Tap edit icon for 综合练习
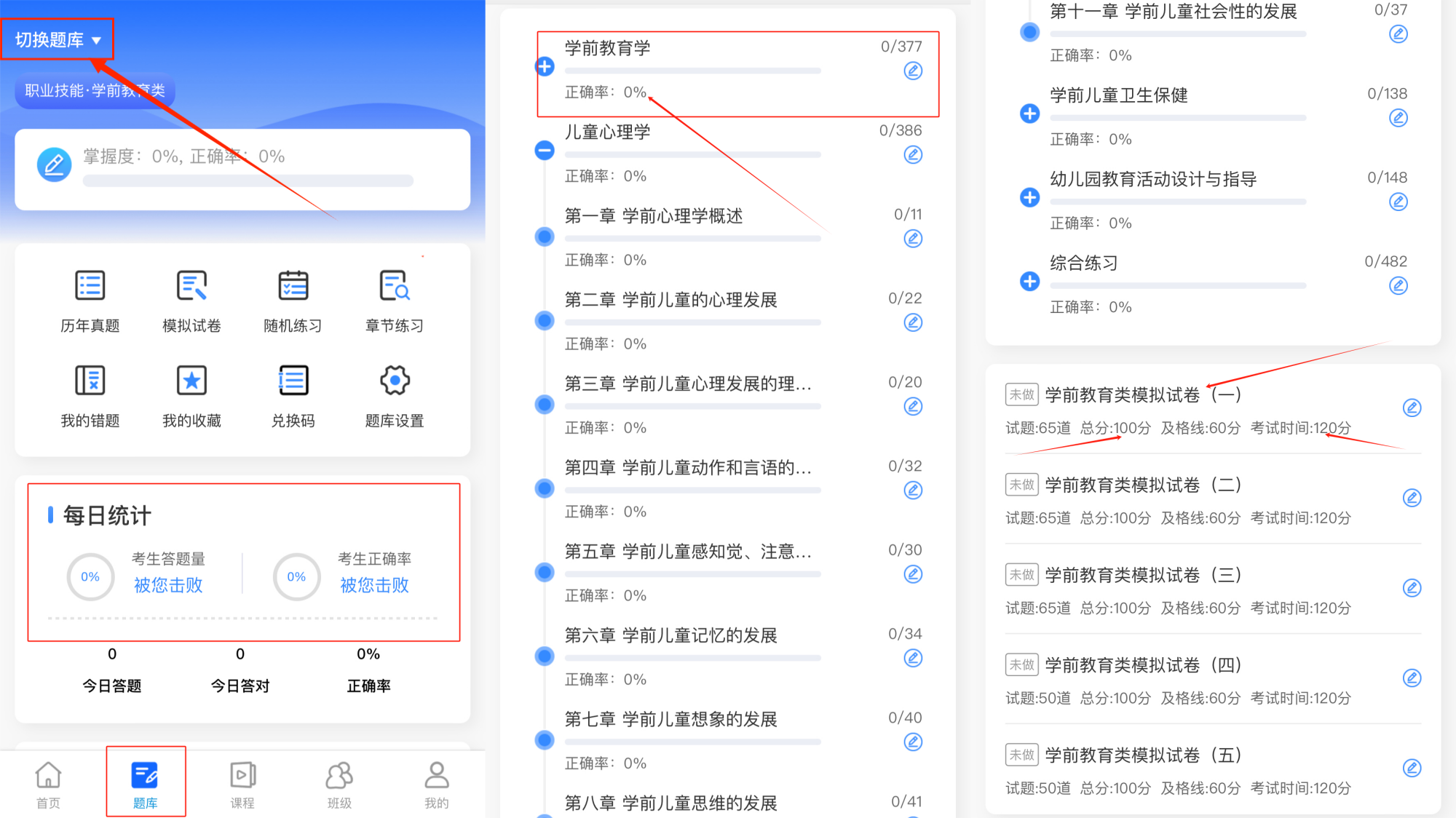Screen dimensions: 1456x818 click(1398, 285)
